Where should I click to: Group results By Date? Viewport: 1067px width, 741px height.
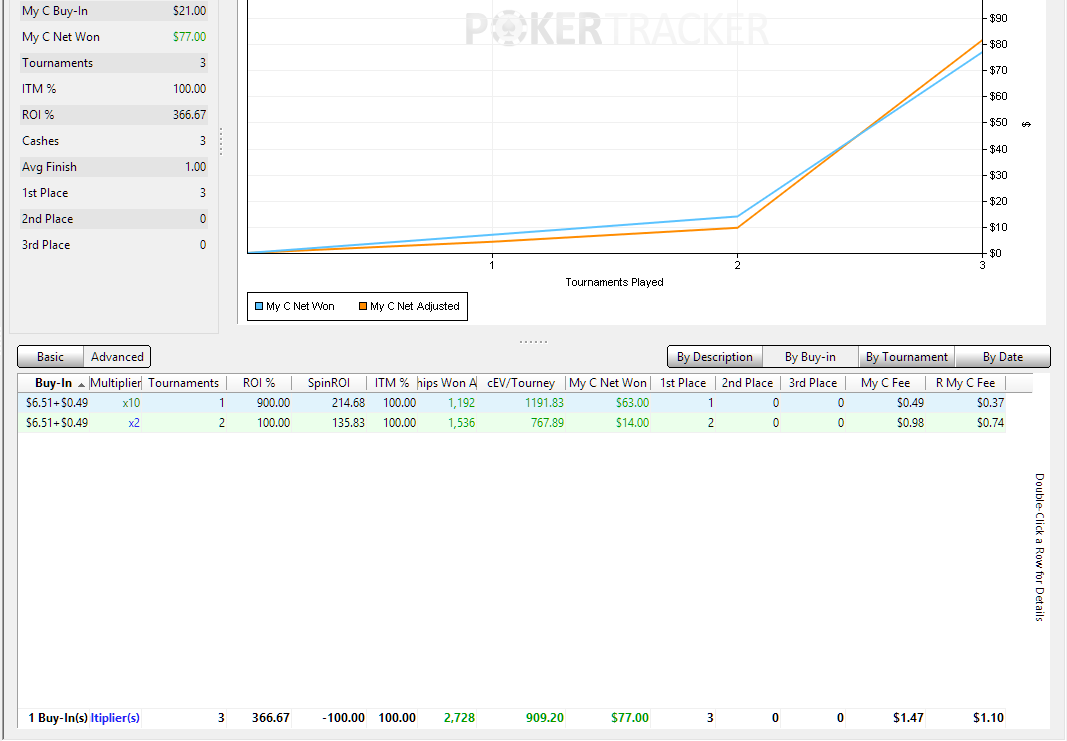1002,357
